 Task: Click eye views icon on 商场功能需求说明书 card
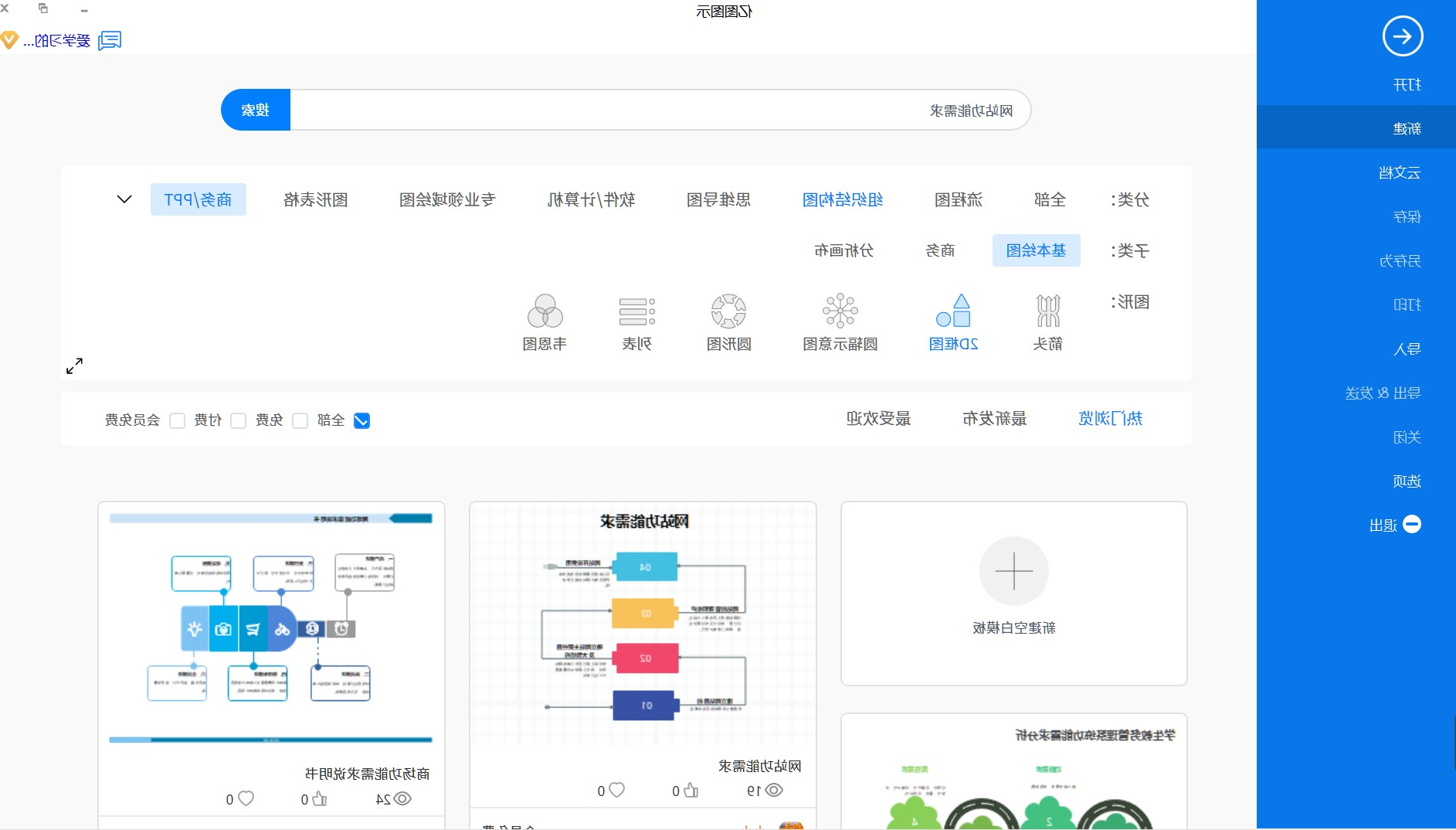(402, 798)
